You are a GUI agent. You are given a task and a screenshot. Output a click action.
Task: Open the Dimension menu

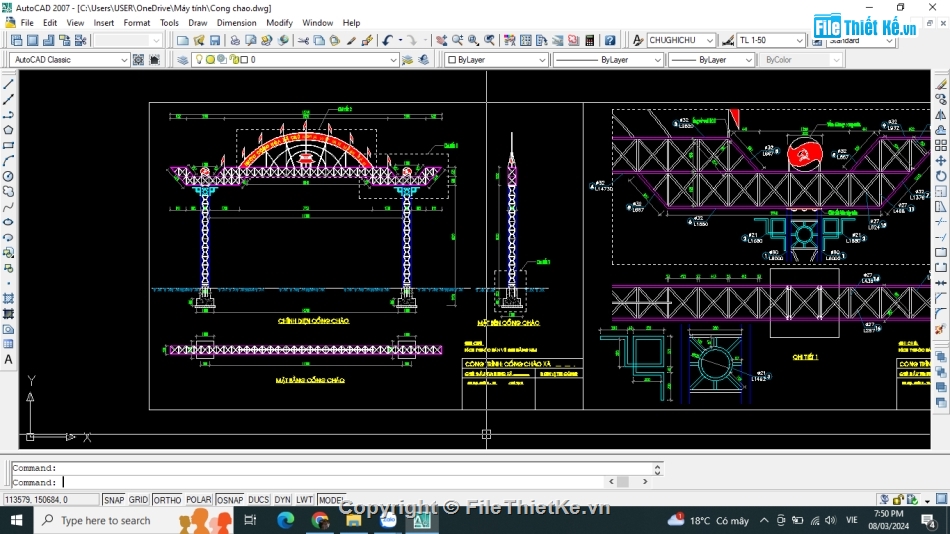coord(236,23)
